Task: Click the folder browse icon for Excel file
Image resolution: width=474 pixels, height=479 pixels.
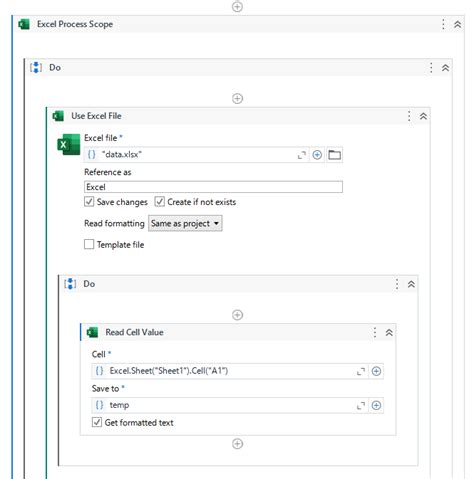Action: pyautogui.click(x=334, y=155)
